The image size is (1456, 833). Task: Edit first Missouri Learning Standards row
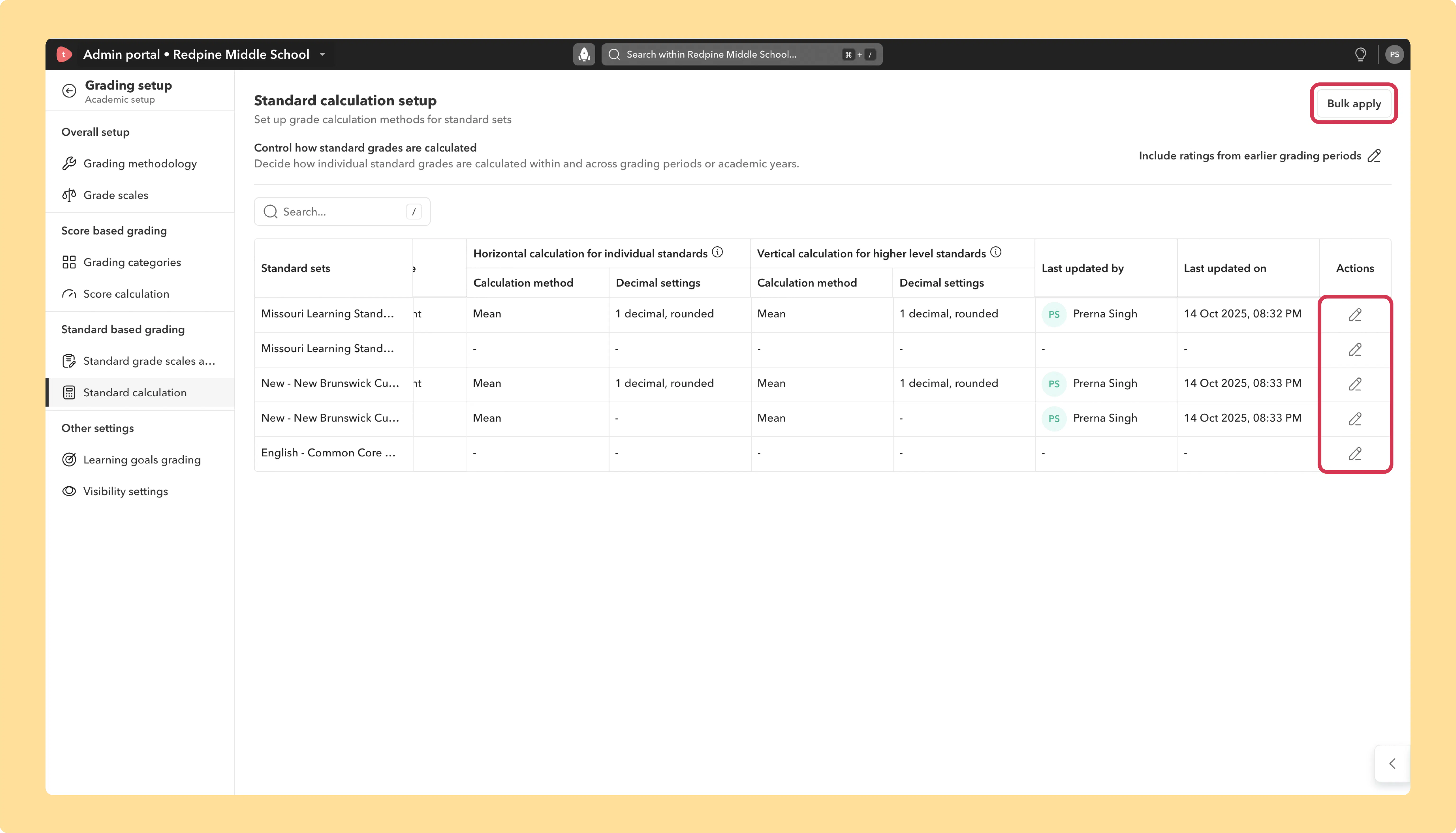[x=1355, y=315]
